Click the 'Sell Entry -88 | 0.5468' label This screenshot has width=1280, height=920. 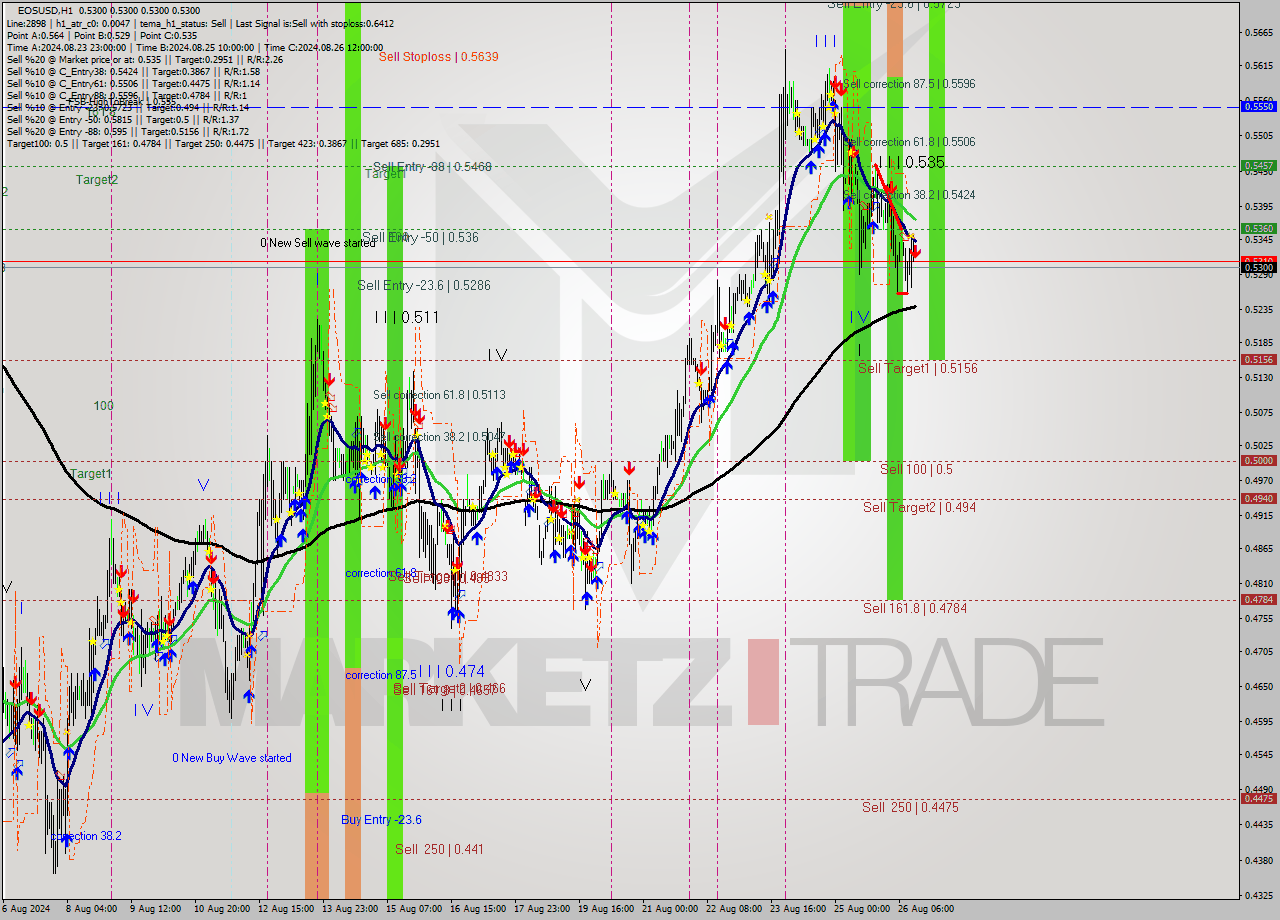[431, 167]
